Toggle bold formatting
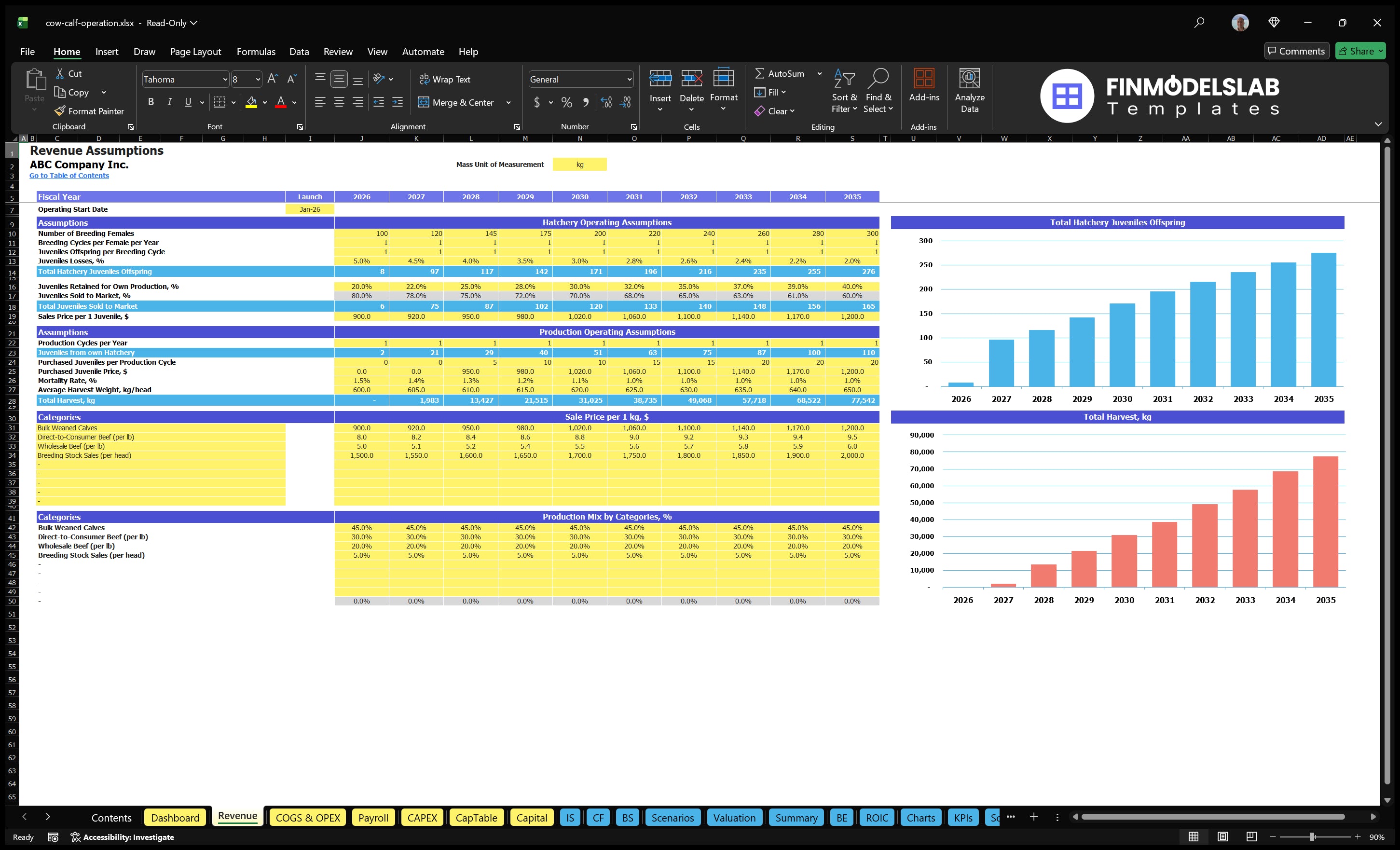 pyautogui.click(x=151, y=102)
